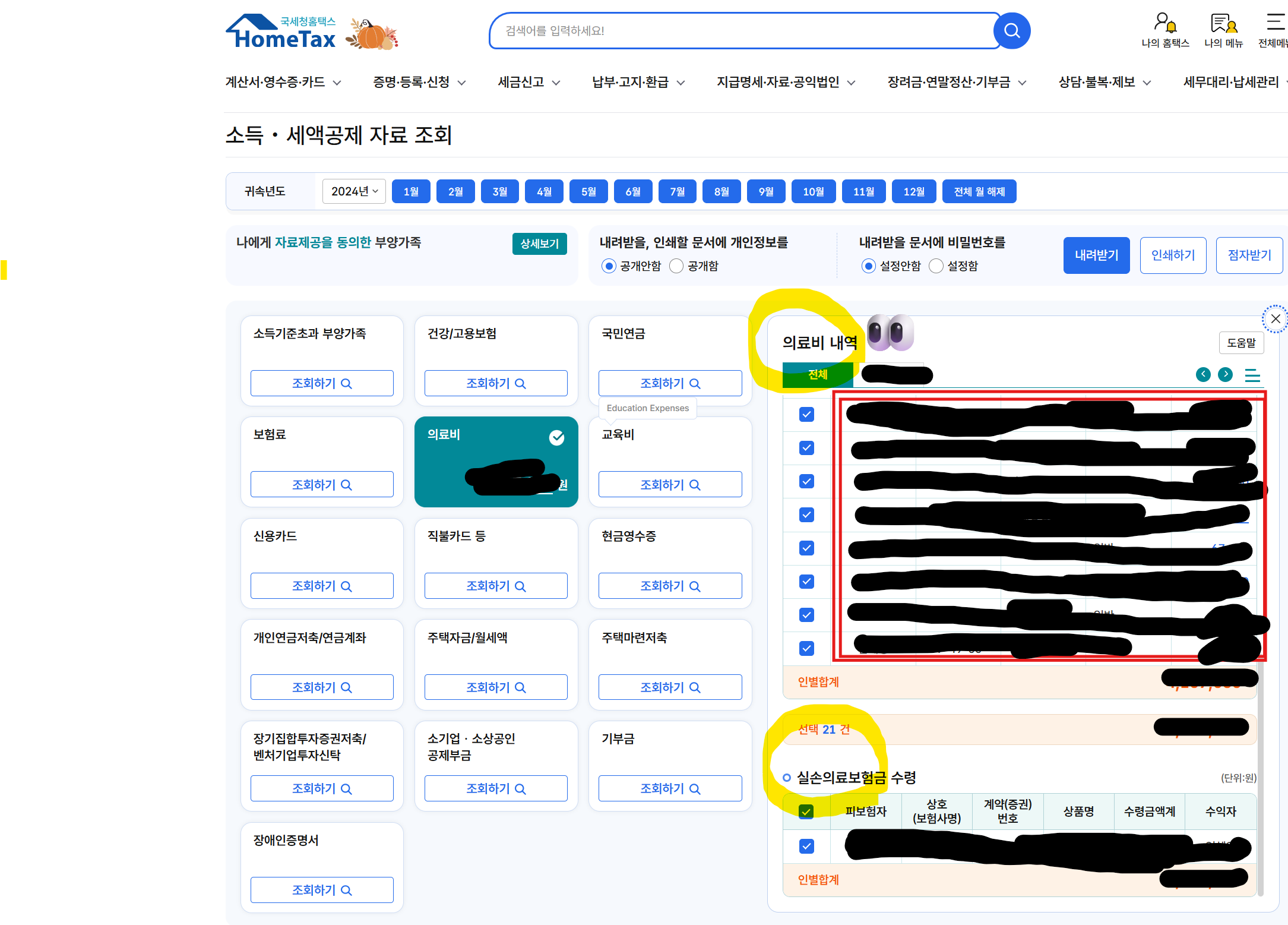Click the 내려받기 download button
The image size is (1288, 925).
1096,255
